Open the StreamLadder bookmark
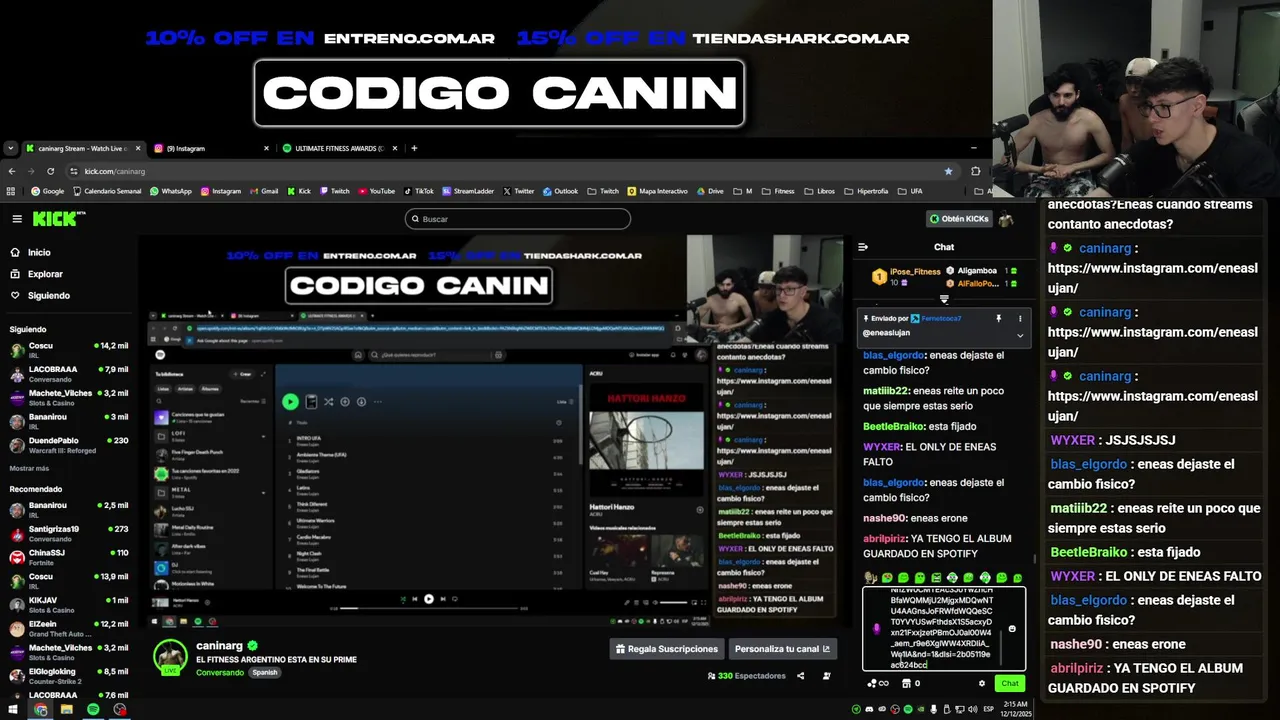The width and height of the screenshot is (1280, 720). [468, 191]
